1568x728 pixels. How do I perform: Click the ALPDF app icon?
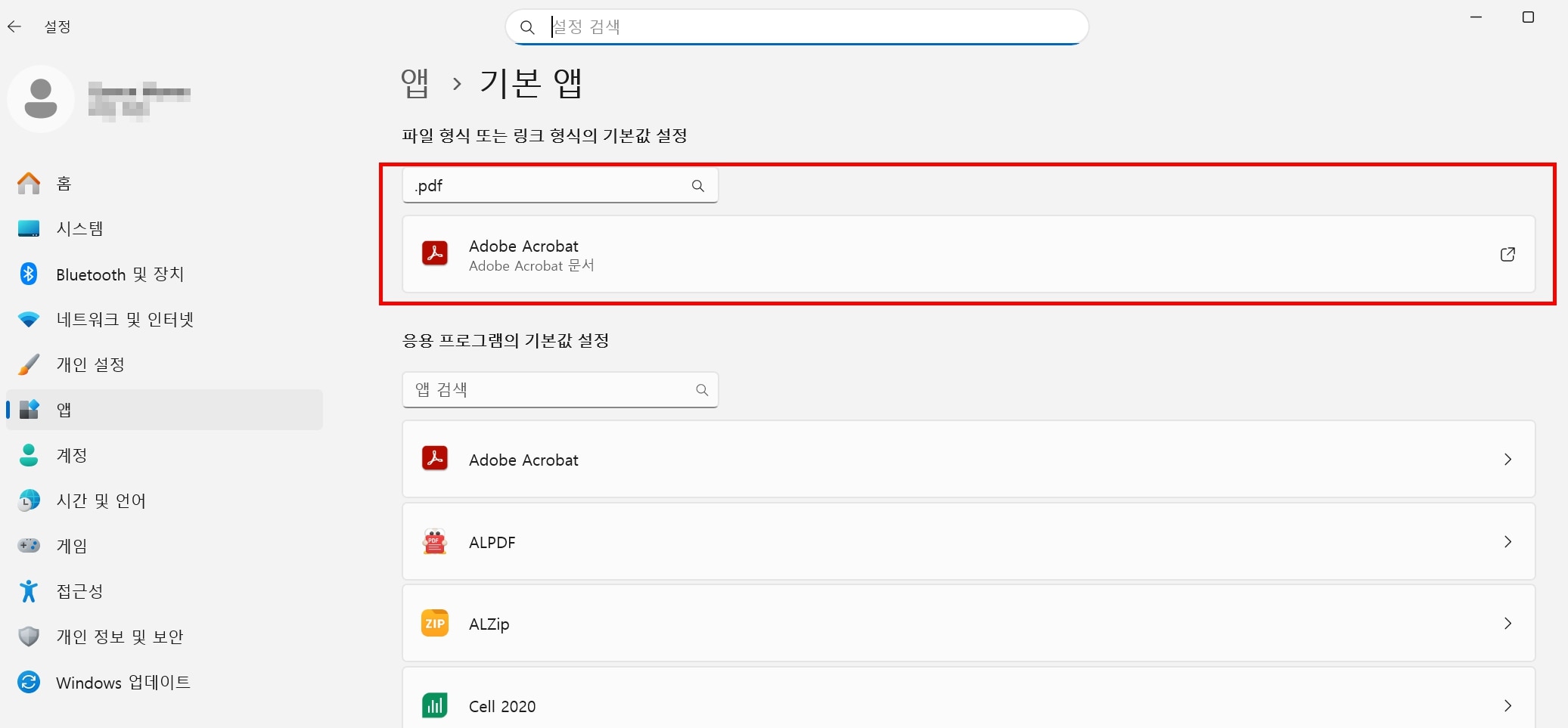(x=435, y=541)
